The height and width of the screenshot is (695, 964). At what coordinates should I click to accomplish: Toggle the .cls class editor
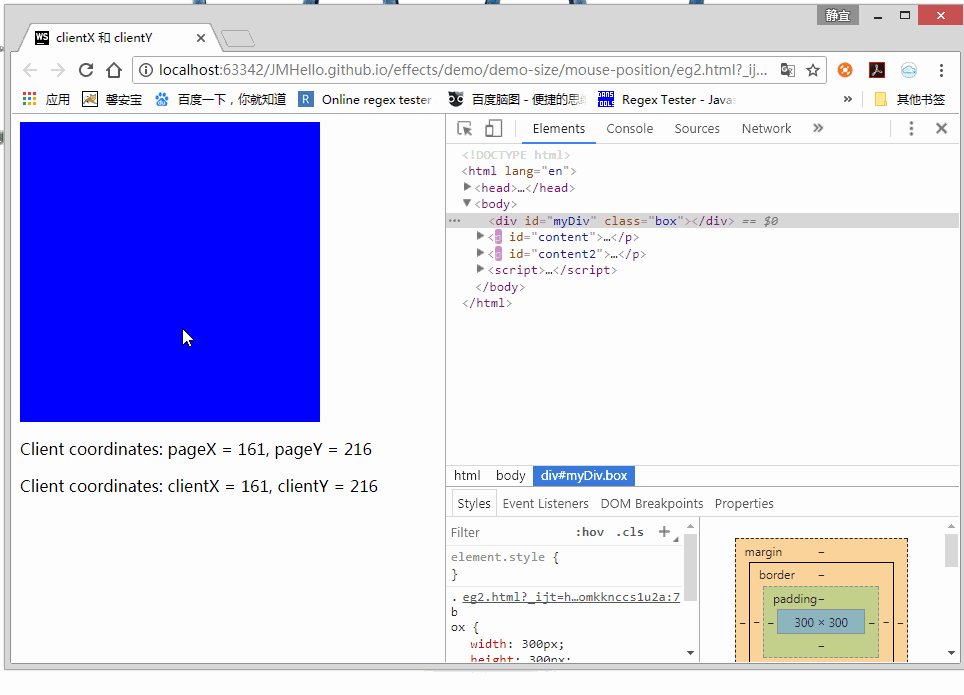(630, 532)
